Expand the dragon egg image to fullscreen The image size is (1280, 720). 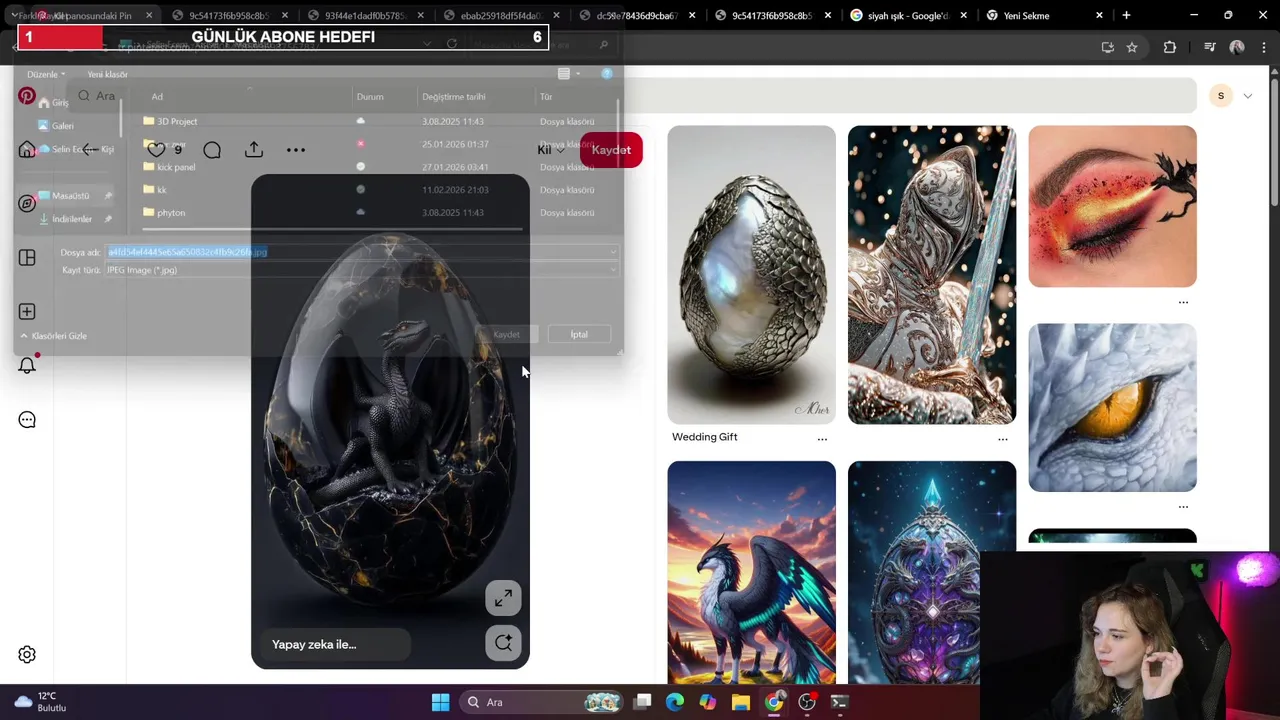pyautogui.click(x=503, y=598)
